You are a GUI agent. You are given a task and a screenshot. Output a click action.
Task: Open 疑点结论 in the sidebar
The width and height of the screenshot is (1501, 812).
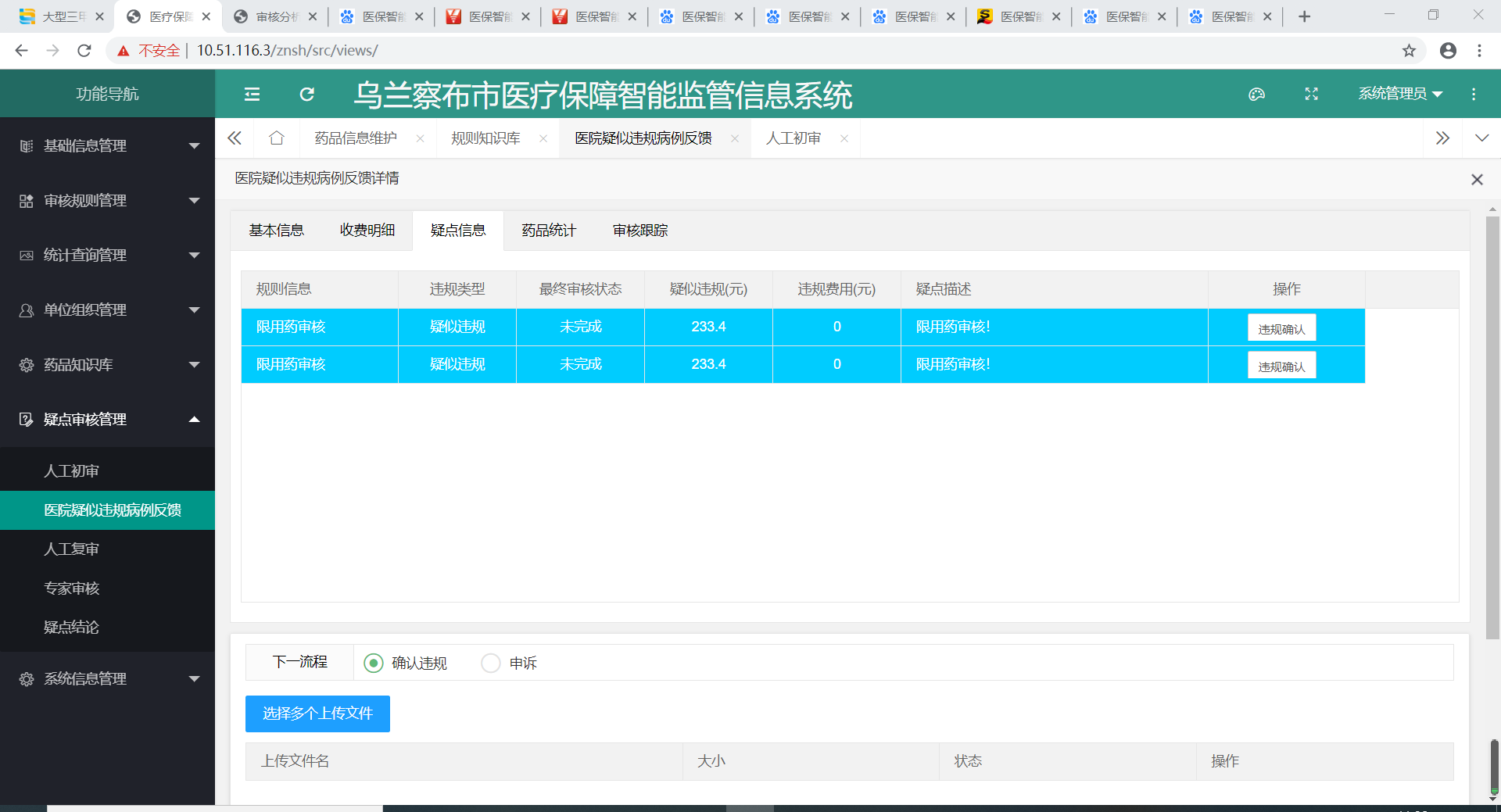(107, 628)
